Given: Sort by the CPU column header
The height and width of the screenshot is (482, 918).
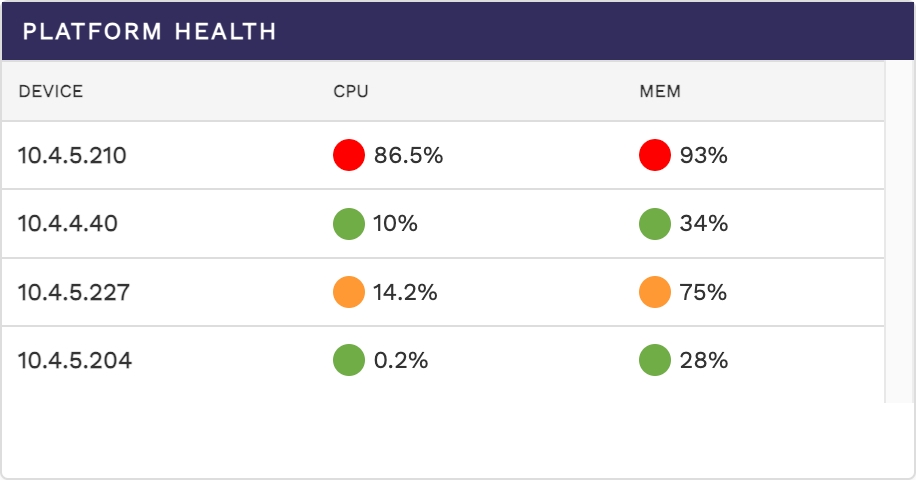Looking at the screenshot, I should [351, 92].
